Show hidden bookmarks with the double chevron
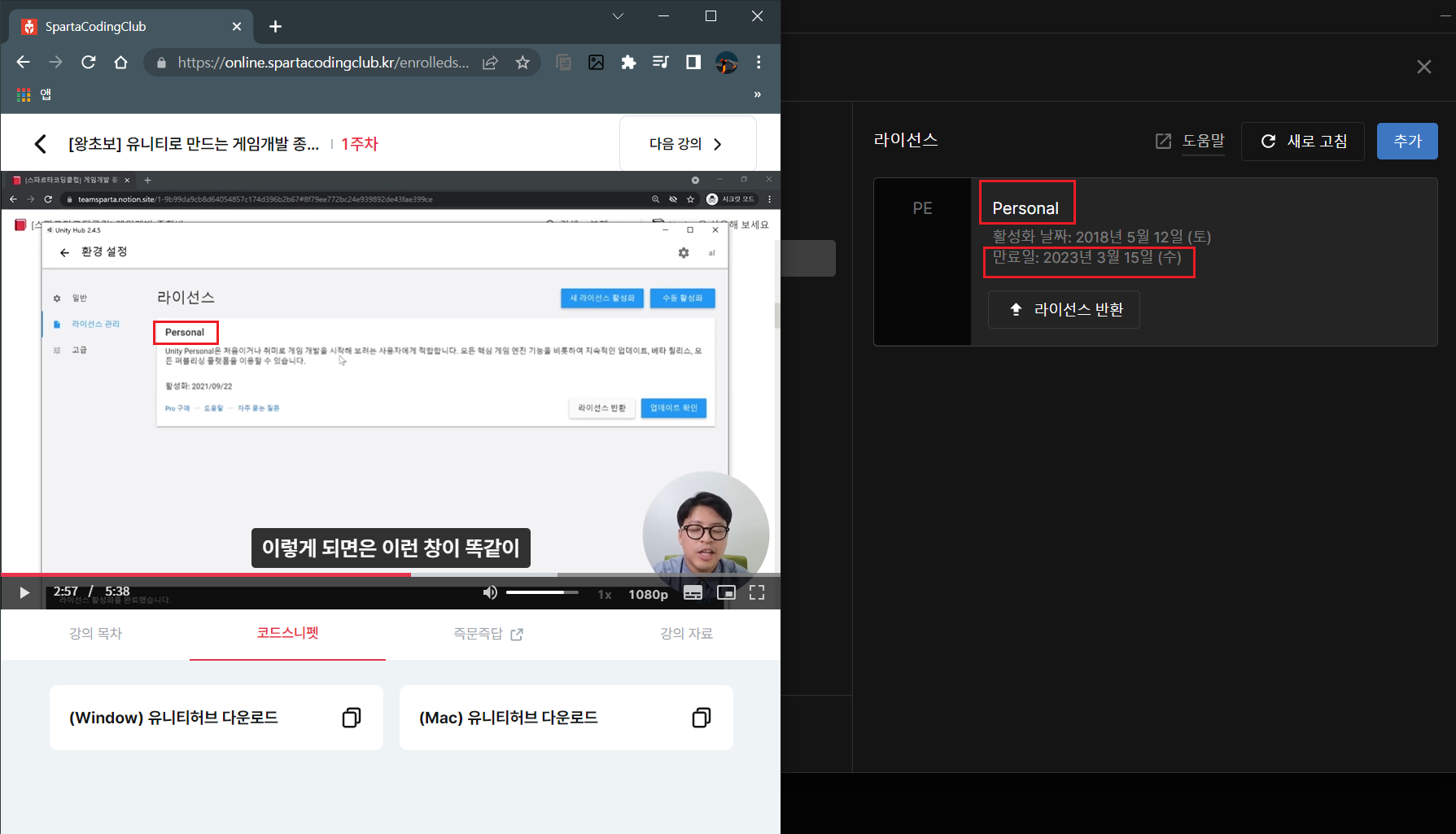1456x834 pixels. 757,94
